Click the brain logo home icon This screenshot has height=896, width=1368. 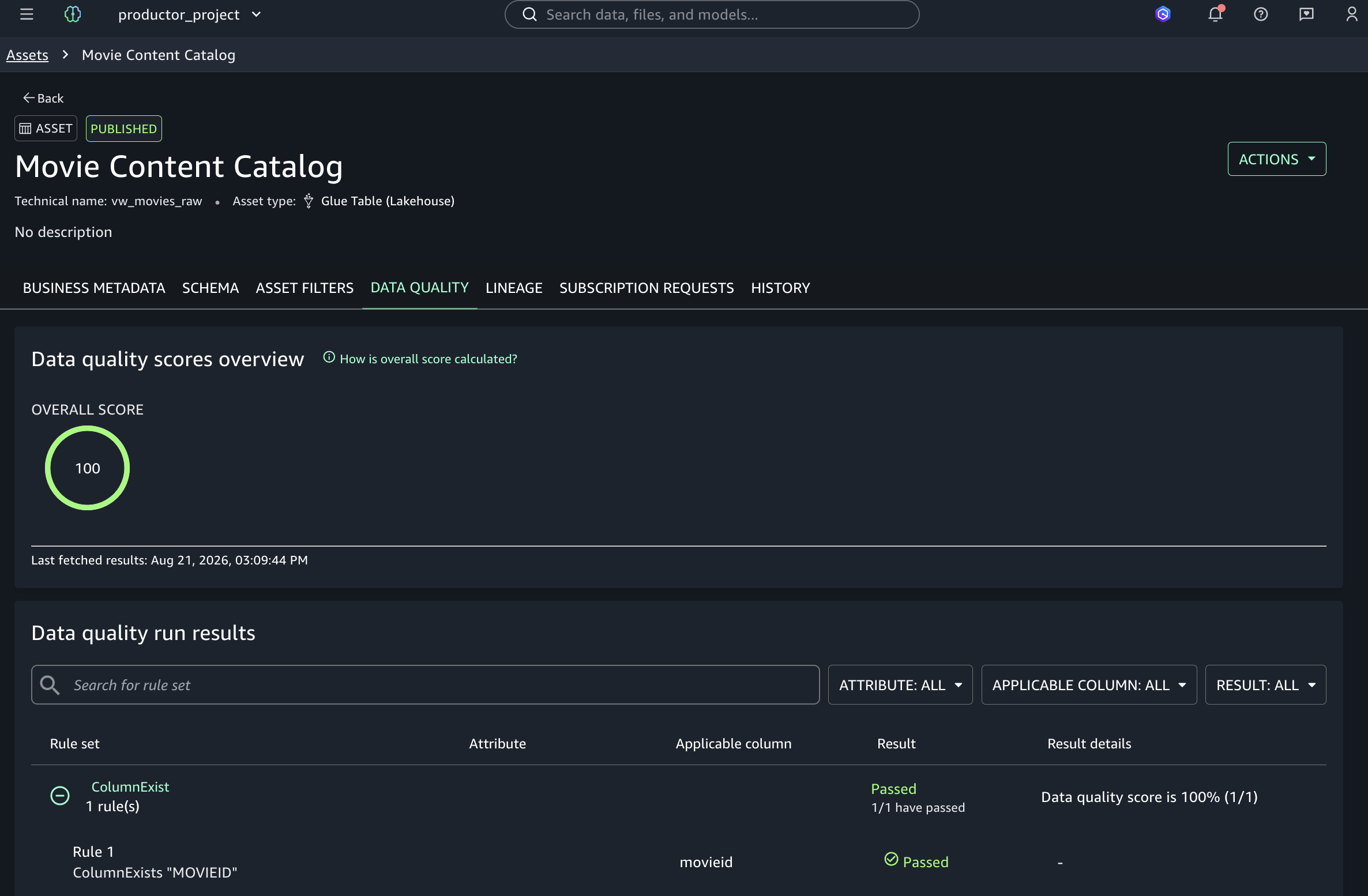click(73, 14)
